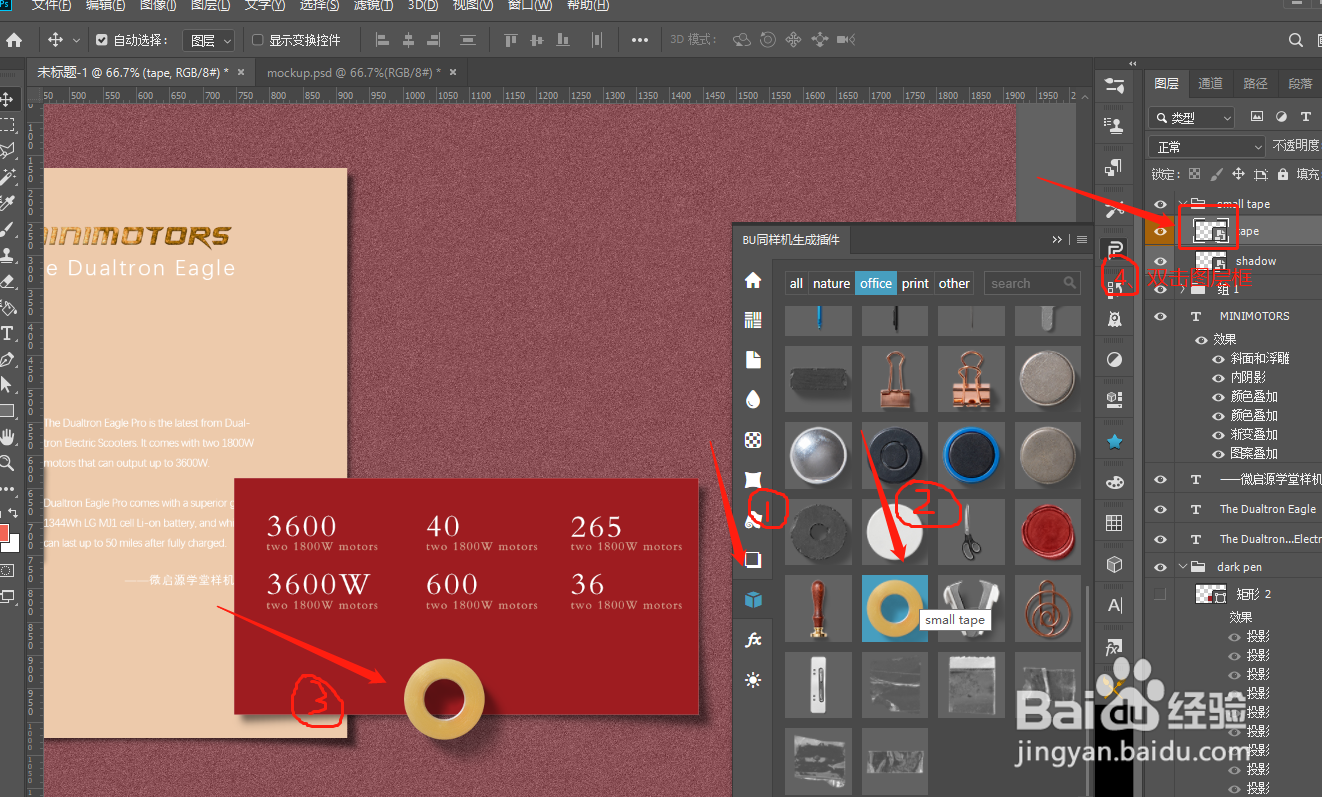
Task: Click the document page icon in plugin sidebar
Action: pyautogui.click(x=753, y=360)
